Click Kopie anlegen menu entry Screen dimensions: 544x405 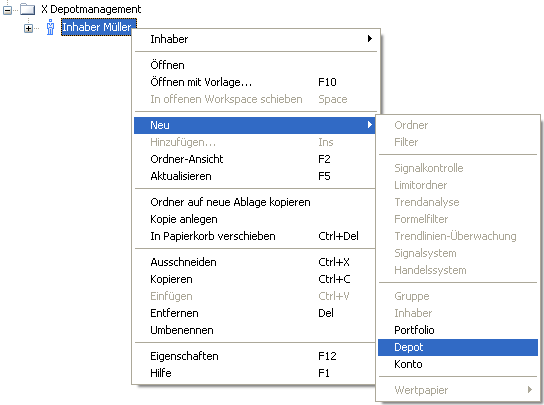[x=255, y=219]
